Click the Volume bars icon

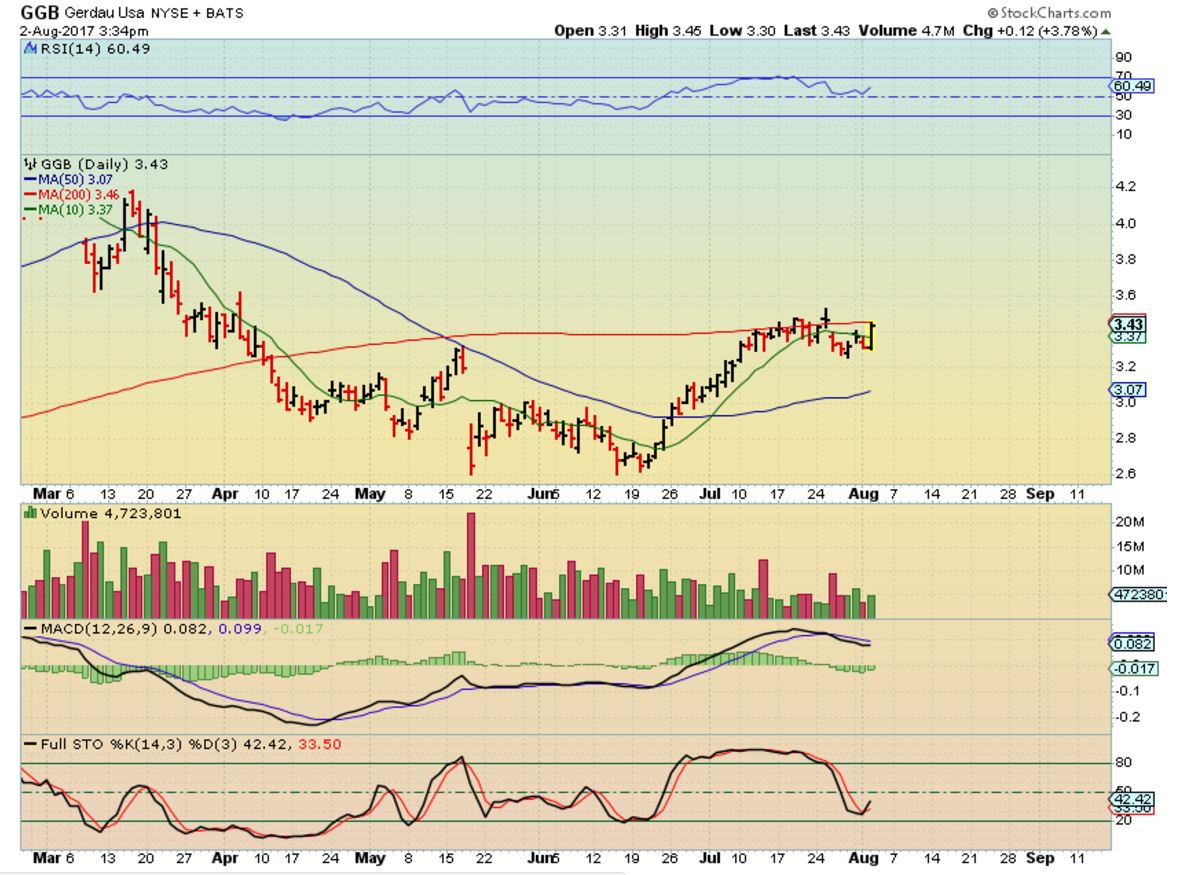(x=30, y=513)
